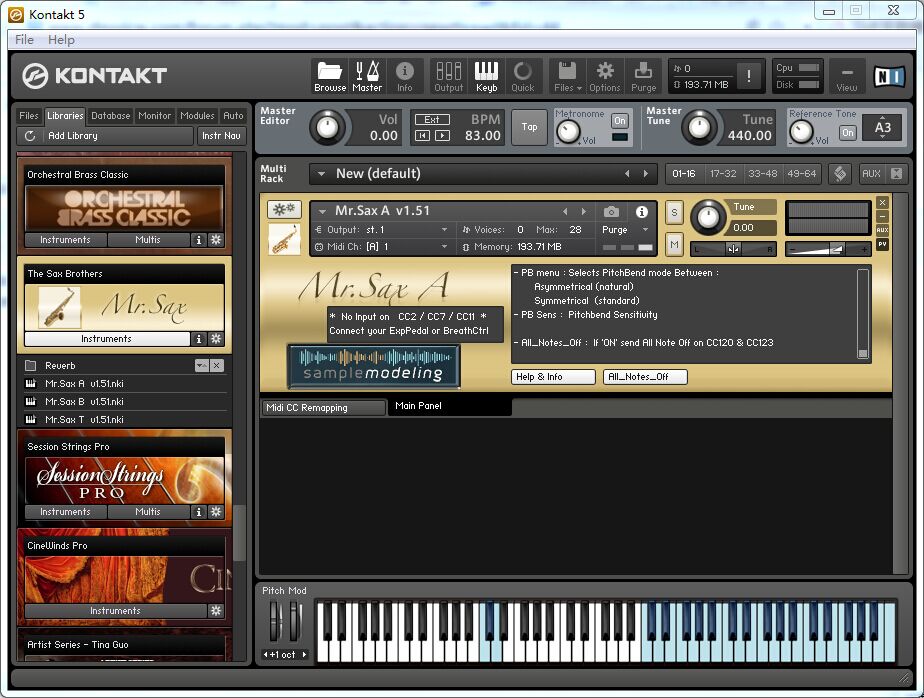Image resolution: width=924 pixels, height=698 pixels.
Task: Click the Pitch wheel control
Action: (x=276, y=621)
